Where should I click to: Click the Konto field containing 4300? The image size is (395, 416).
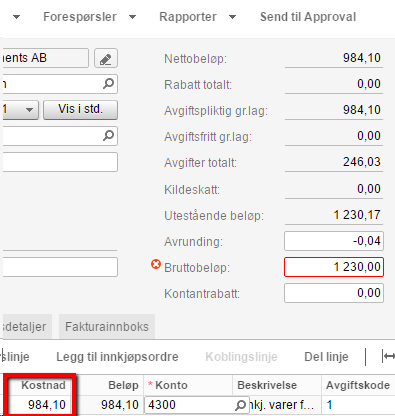[x=197, y=405]
